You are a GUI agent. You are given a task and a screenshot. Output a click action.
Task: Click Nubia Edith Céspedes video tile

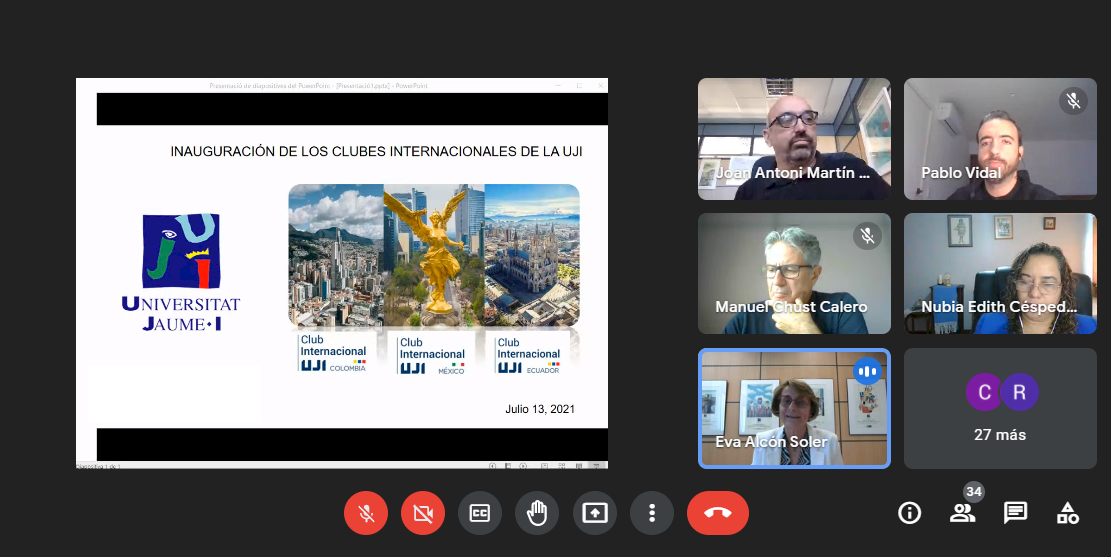999,273
